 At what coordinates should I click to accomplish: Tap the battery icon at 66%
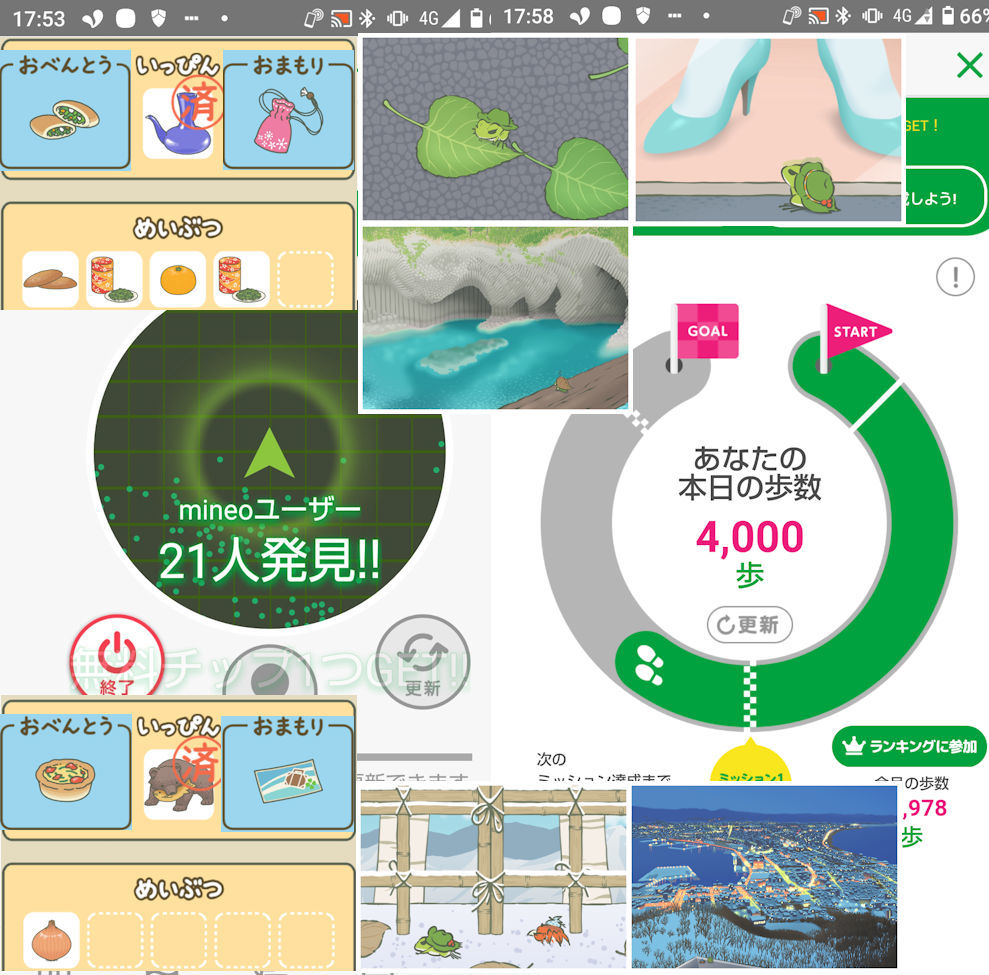pos(947,16)
